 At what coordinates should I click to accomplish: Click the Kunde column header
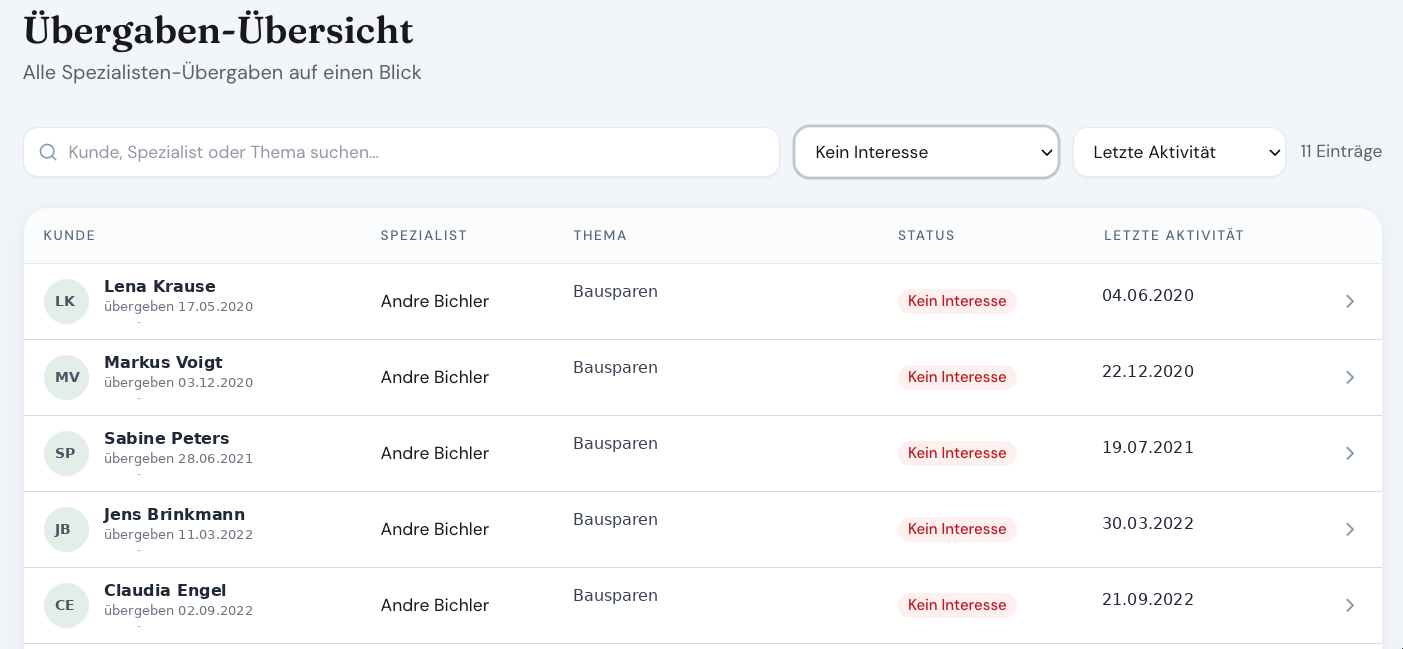pos(69,236)
